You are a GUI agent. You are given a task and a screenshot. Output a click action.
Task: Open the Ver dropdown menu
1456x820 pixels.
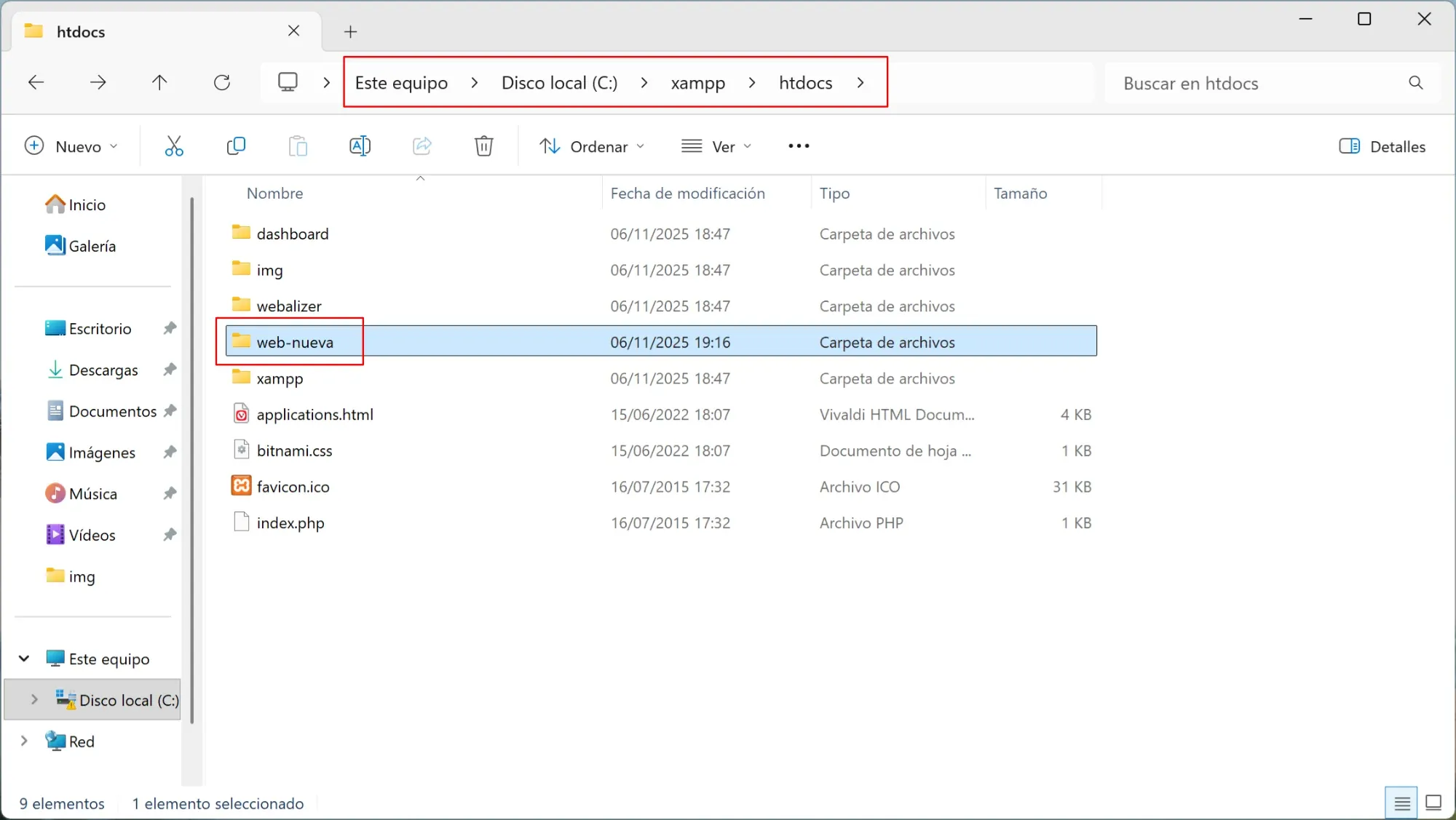click(x=716, y=146)
